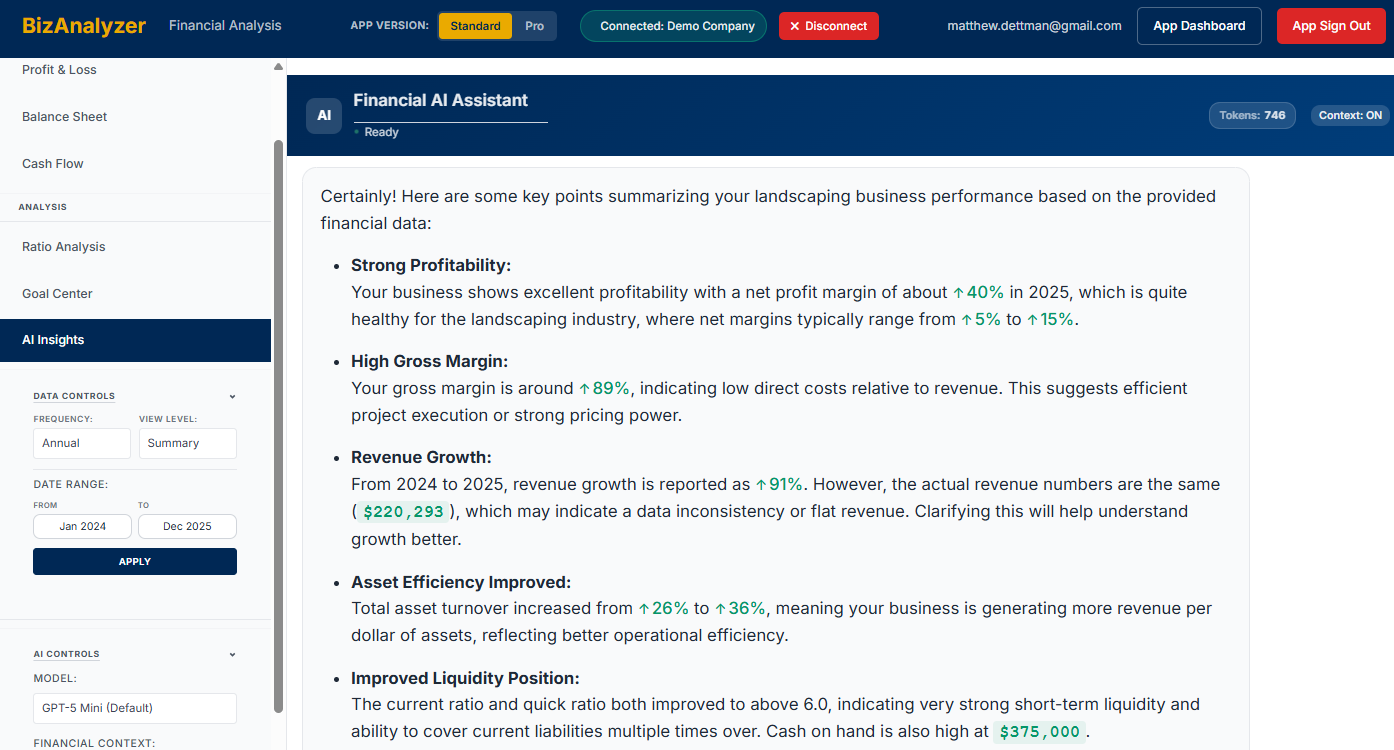Viewport: 1394px width, 750px height.
Task: Click the Connected: Demo Company status pill
Action: pyautogui.click(x=673, y=26)
